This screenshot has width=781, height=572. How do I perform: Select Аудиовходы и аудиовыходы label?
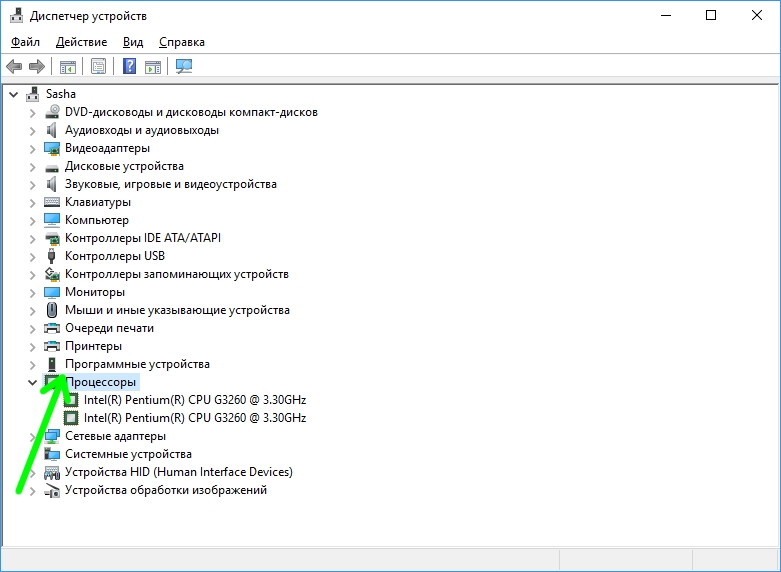[x=142, y=130]
